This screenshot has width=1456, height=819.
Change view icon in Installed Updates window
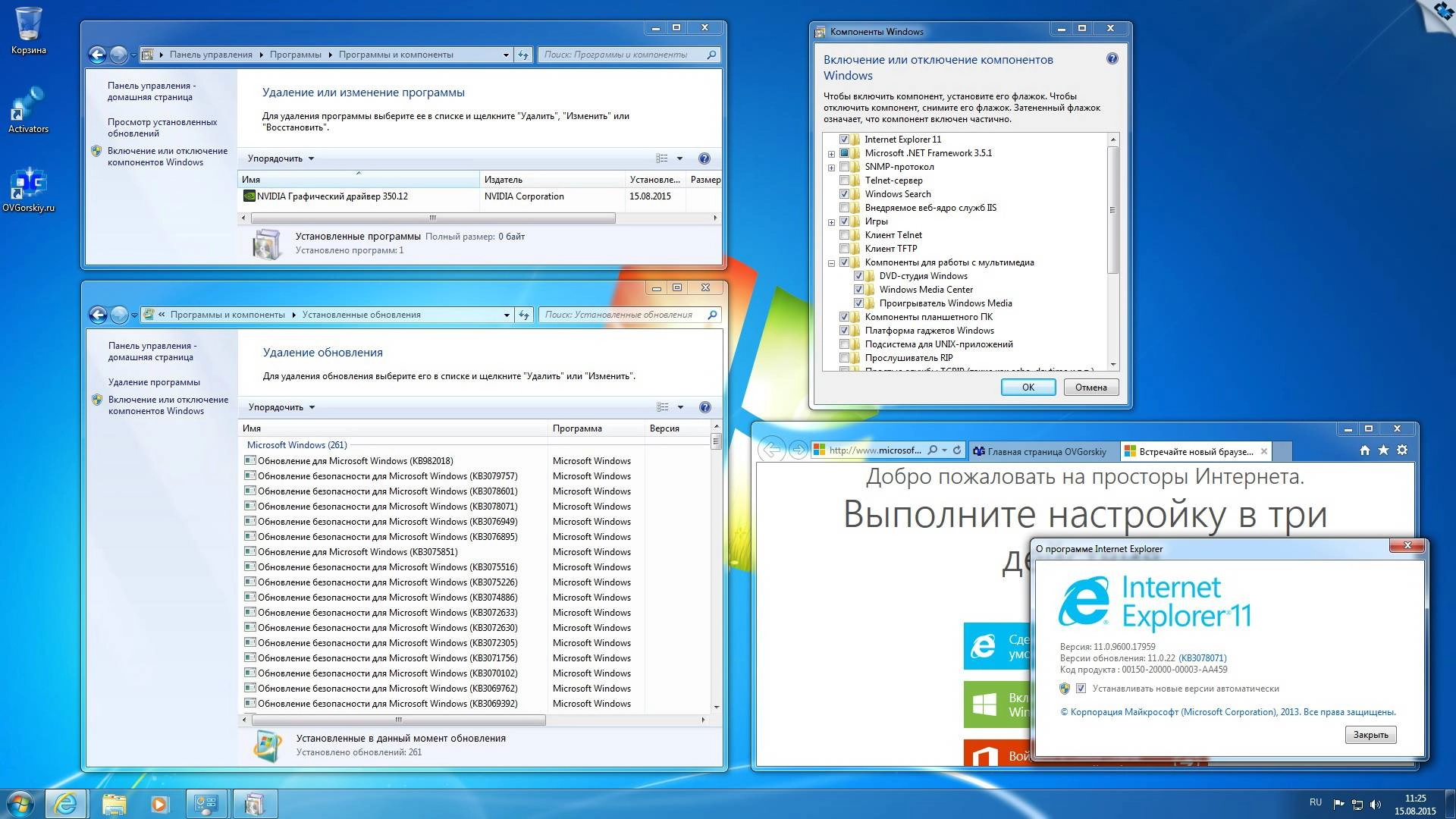coord(663,407)
